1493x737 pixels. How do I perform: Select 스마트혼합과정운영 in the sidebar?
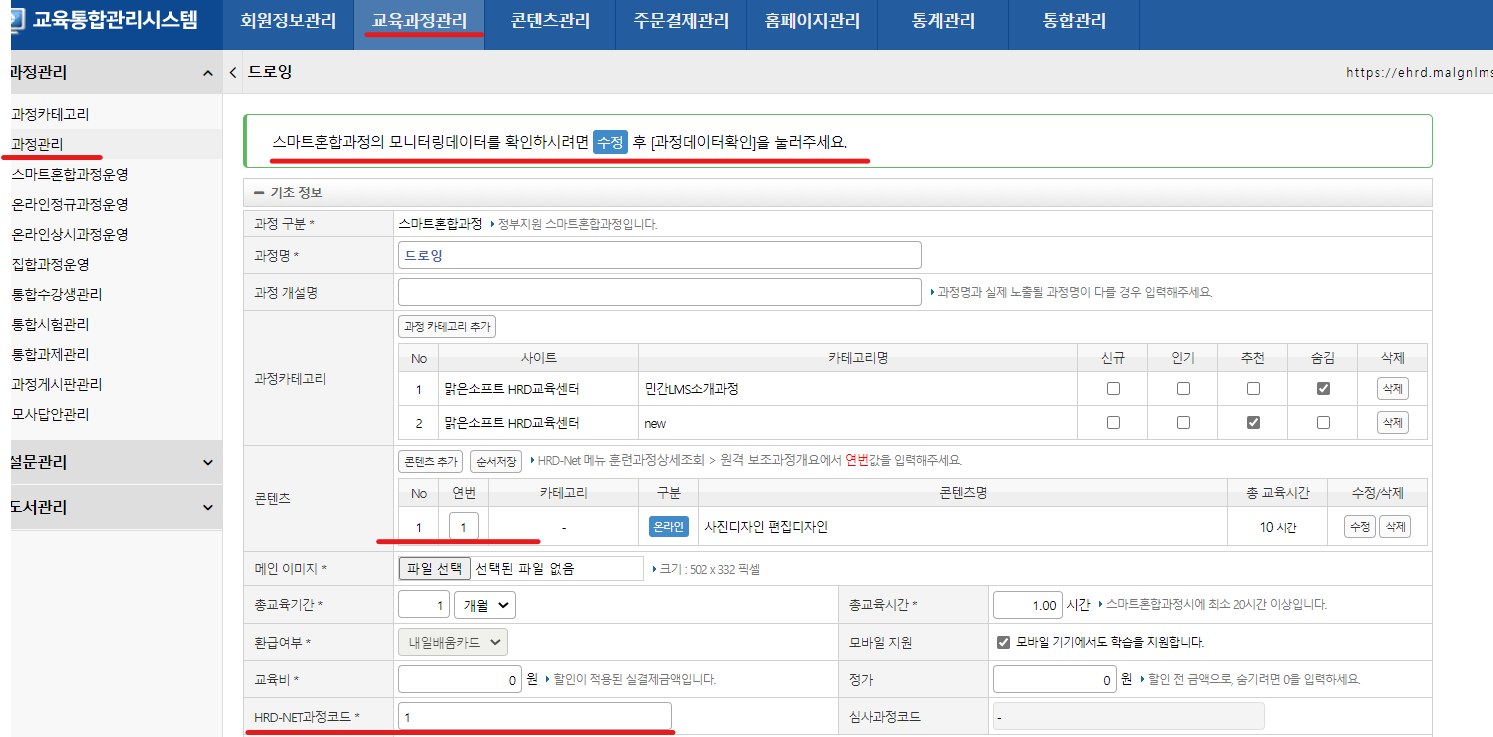(x=70, y=174)
